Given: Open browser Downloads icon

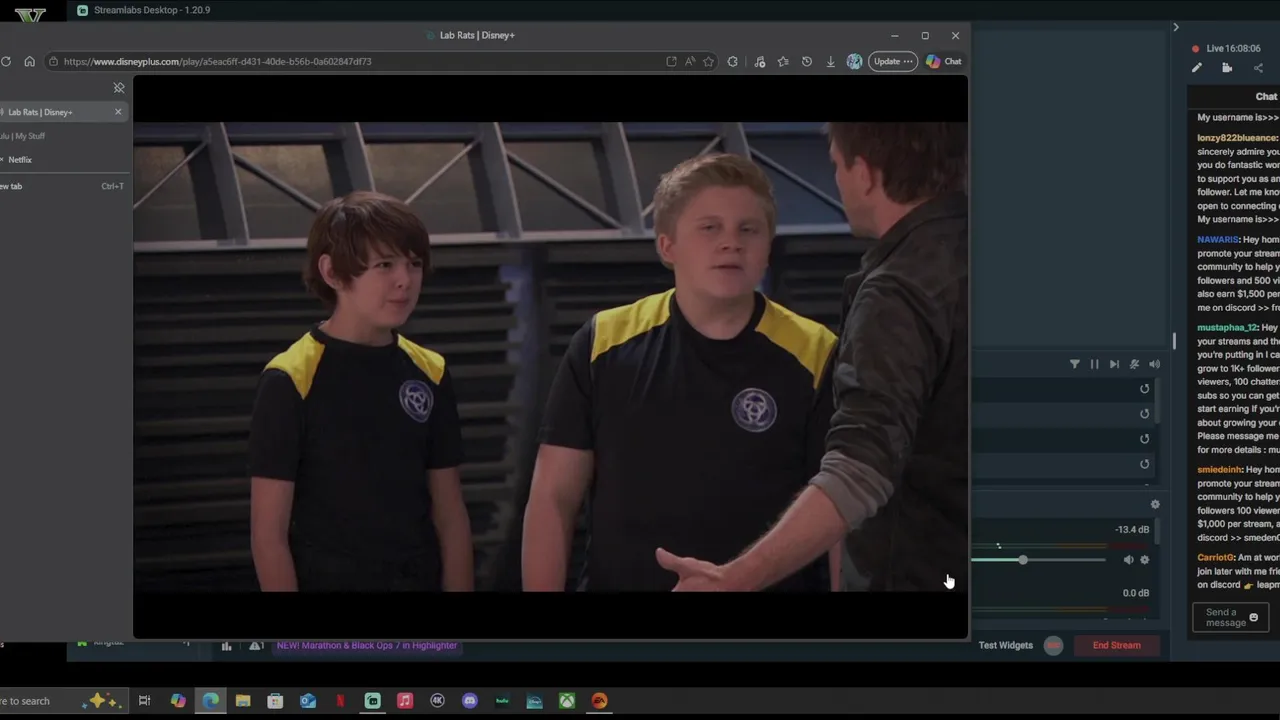Looking at the screenshot, I should [x=830, y=62].
